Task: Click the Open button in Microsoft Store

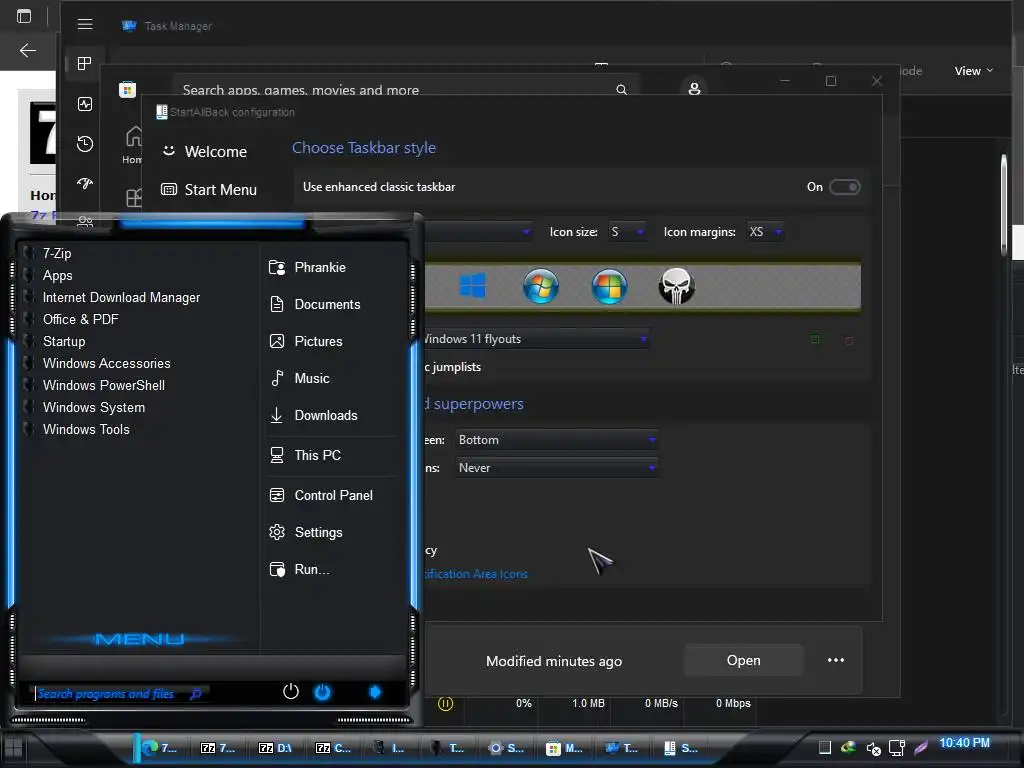Action: point(743,660)
